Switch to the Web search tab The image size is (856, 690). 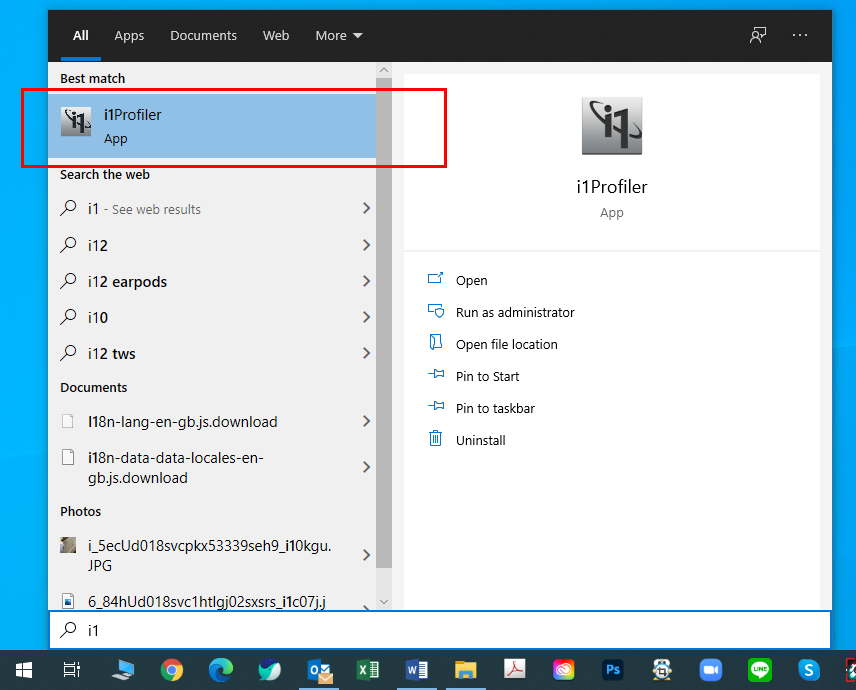coord(276,35)
